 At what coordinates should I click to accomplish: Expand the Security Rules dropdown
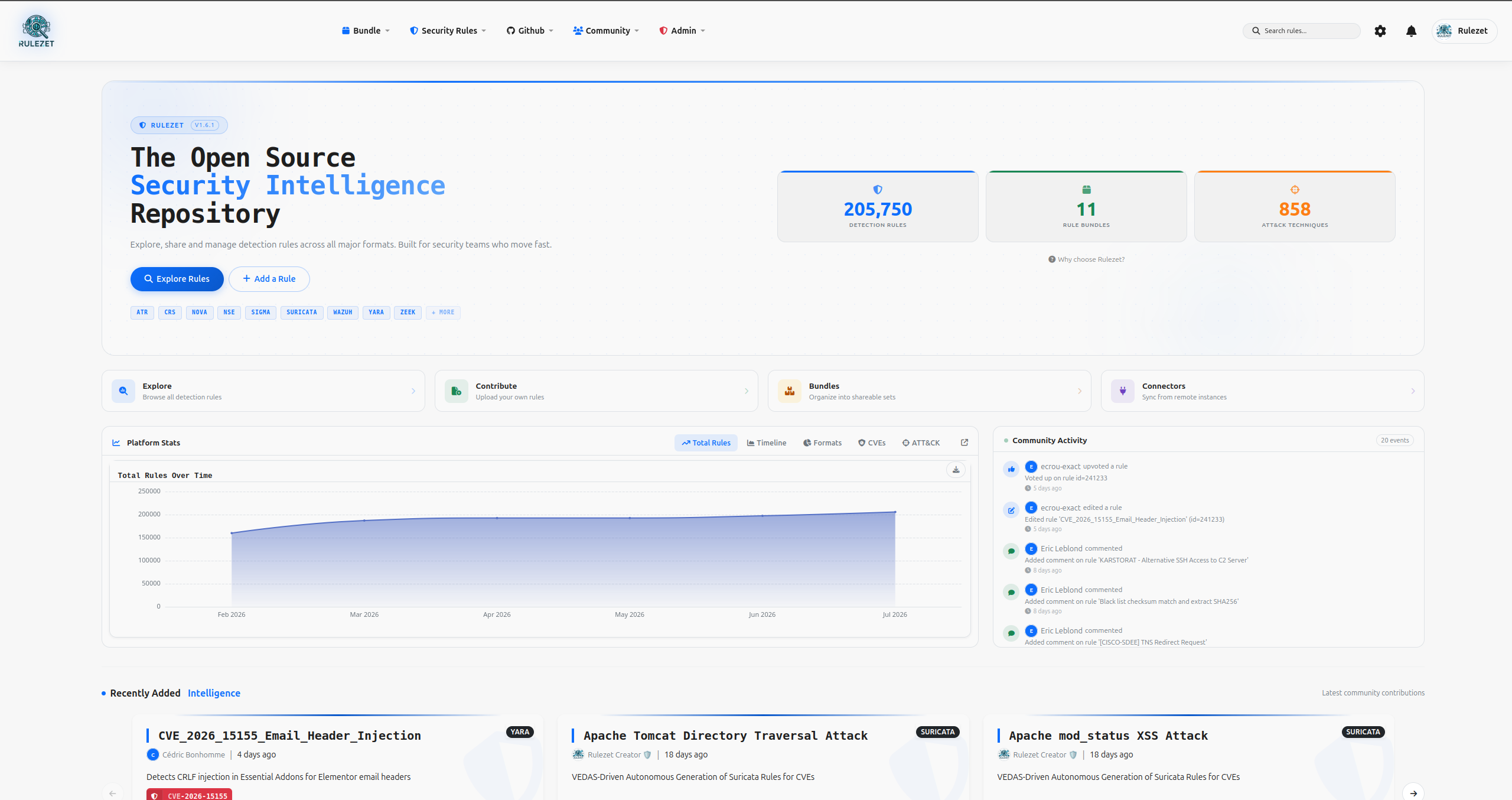click(x=448, y=31)
